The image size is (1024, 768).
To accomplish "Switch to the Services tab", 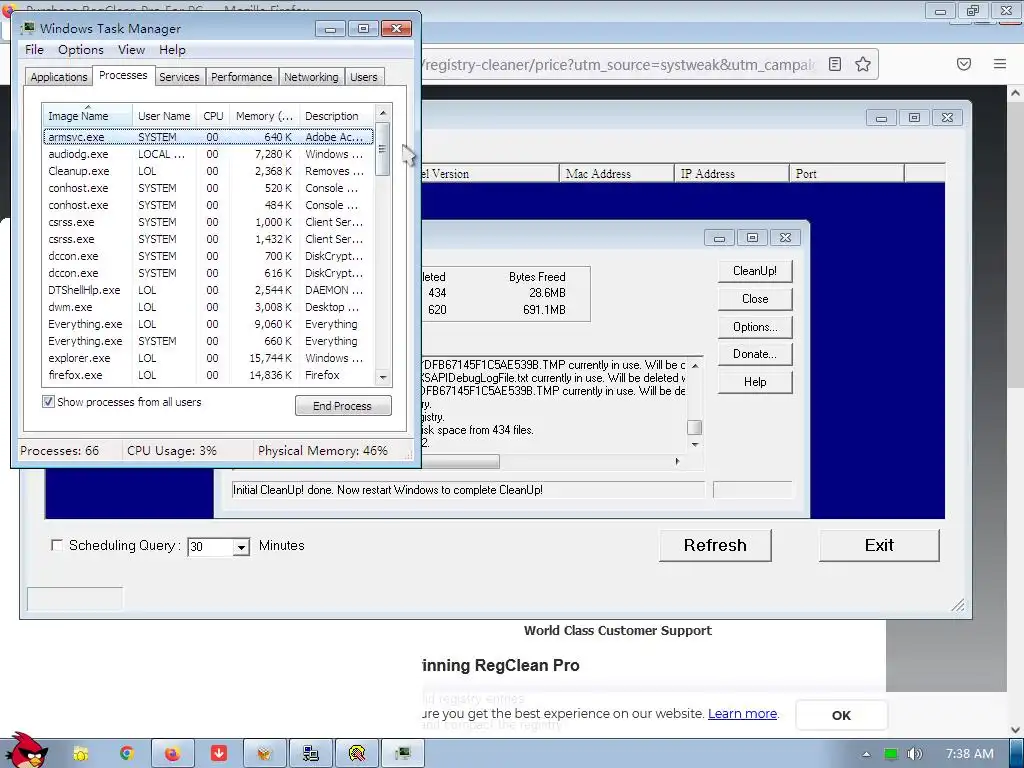I will tap(179, 77).
